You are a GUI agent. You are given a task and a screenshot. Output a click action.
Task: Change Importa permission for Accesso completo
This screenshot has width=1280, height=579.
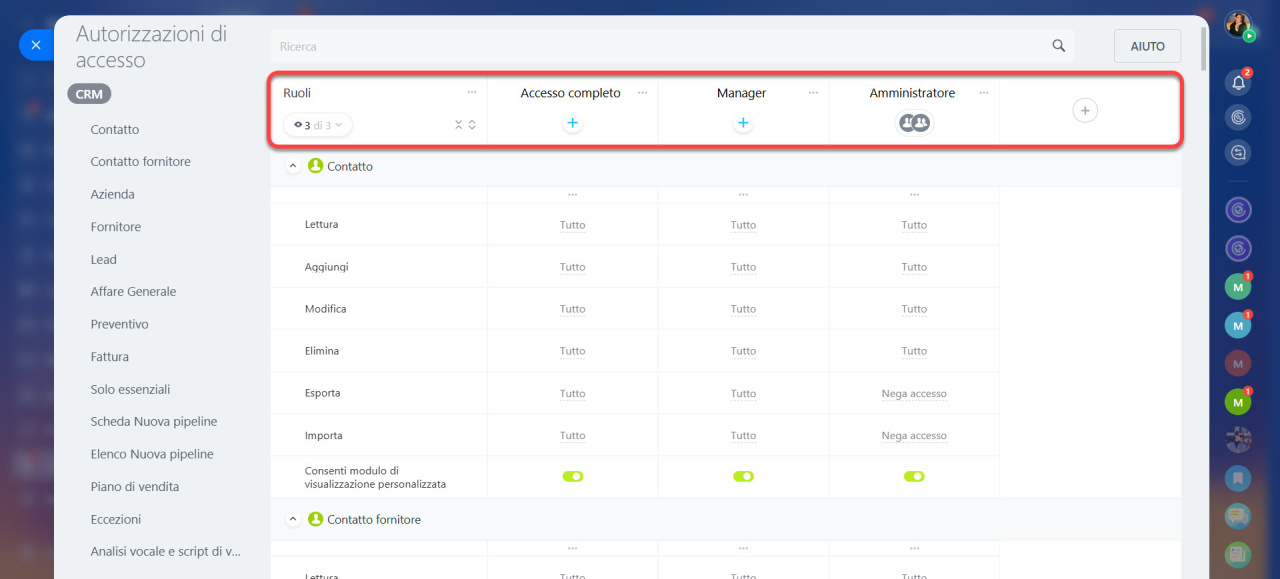coord(572,436)
